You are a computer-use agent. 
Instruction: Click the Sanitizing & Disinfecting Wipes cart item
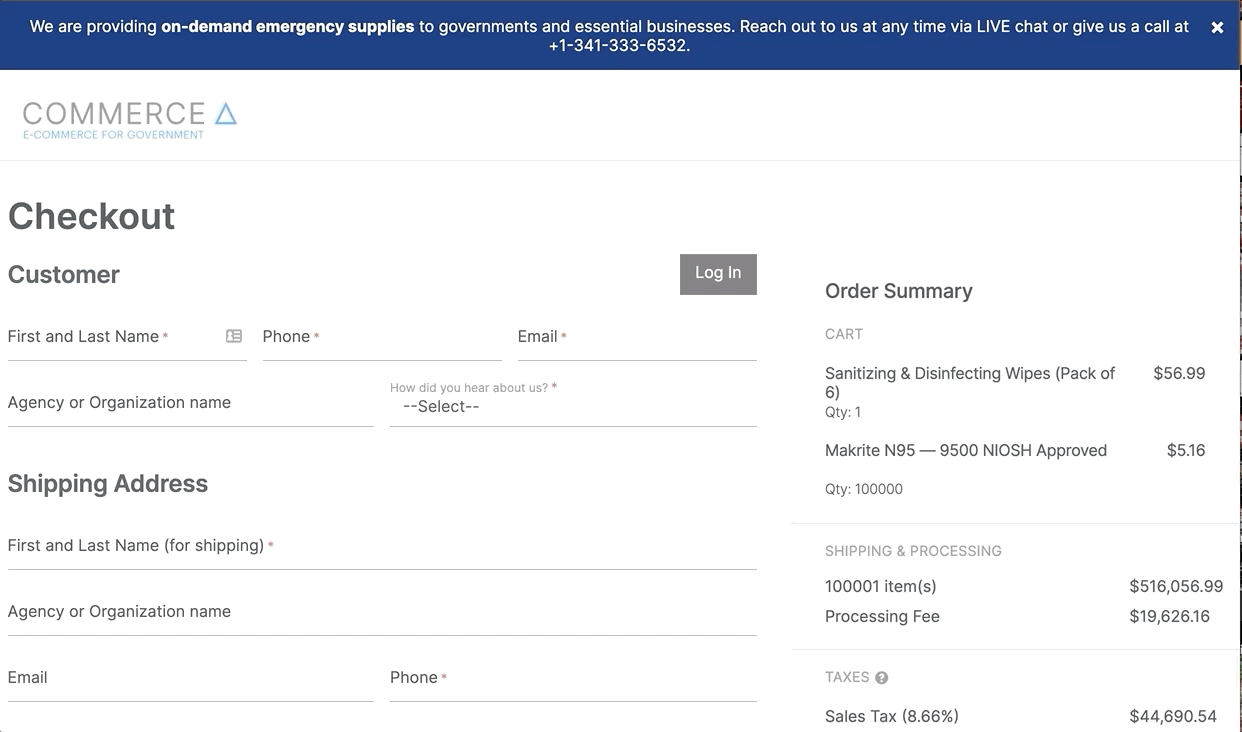[969, 382]
